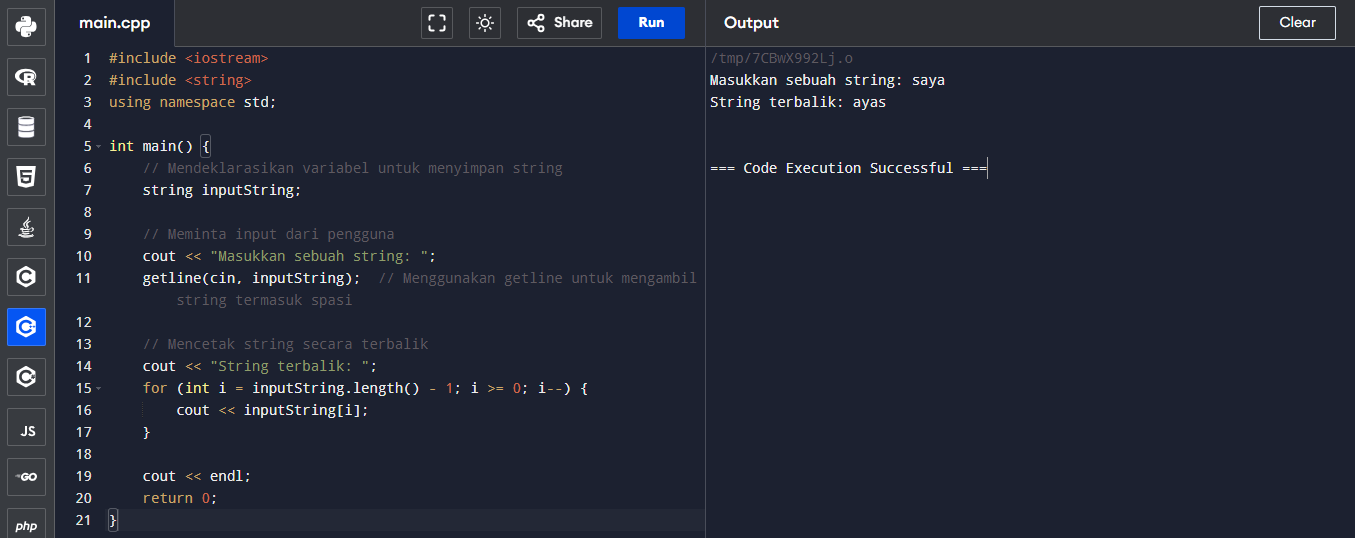
Task: Open the PHP compiler
Action: 26,525
